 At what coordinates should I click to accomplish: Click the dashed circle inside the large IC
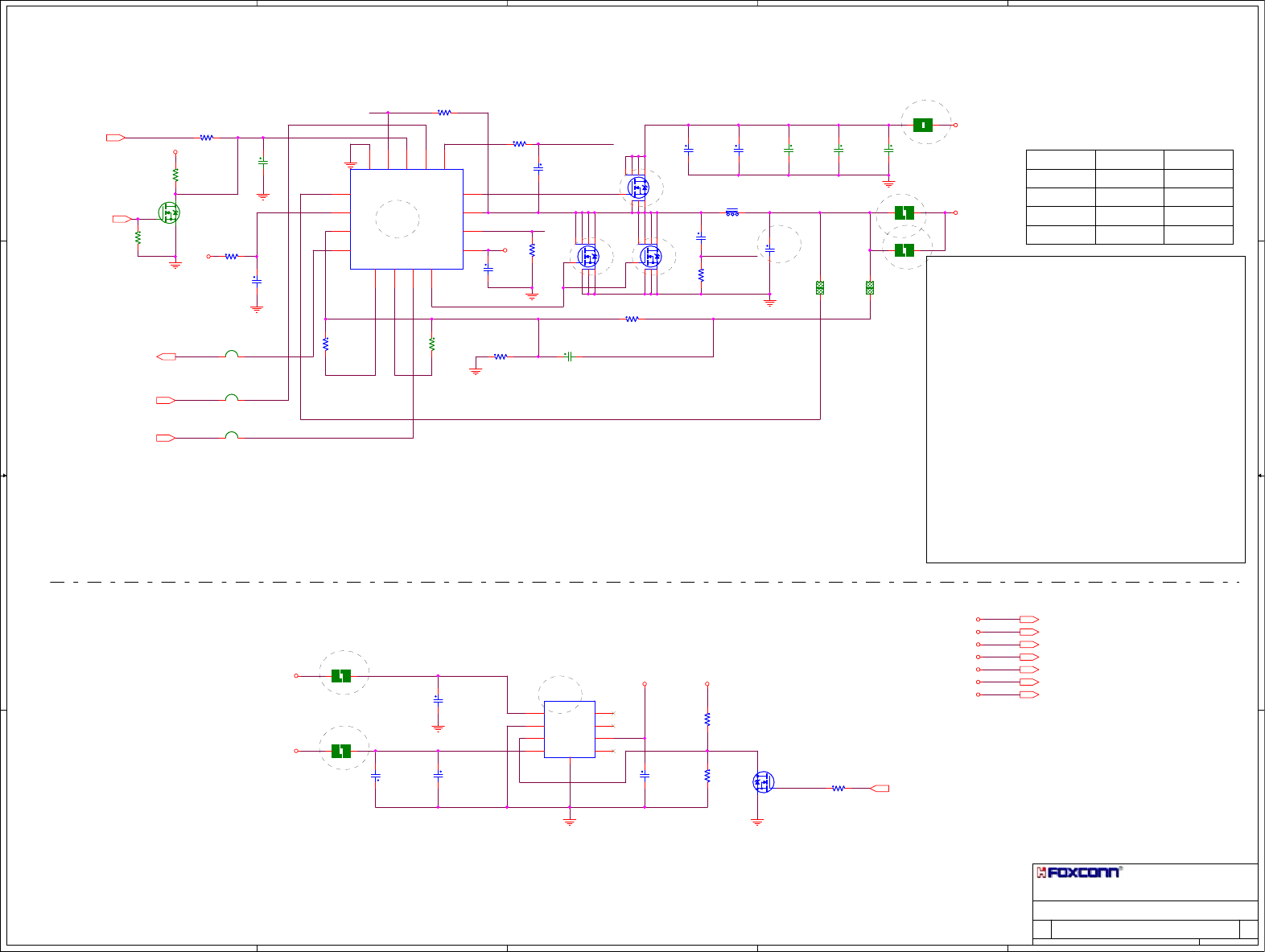click(x=398, y=219)
